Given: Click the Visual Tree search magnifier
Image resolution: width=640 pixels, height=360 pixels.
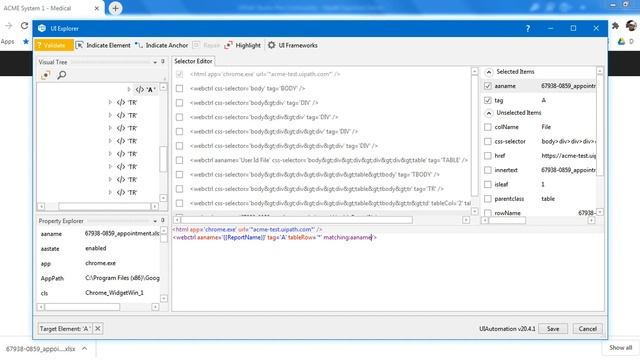Looking at the screenshot, I should [62, 75].
